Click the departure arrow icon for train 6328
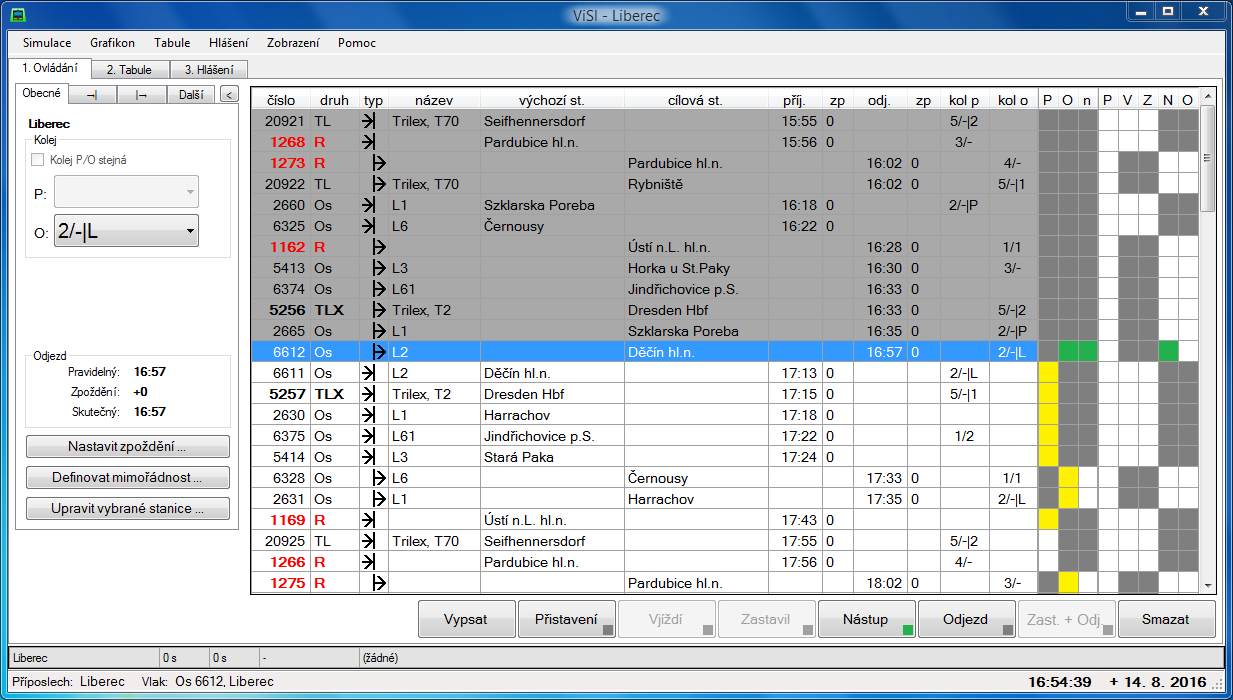 (378, 478)
